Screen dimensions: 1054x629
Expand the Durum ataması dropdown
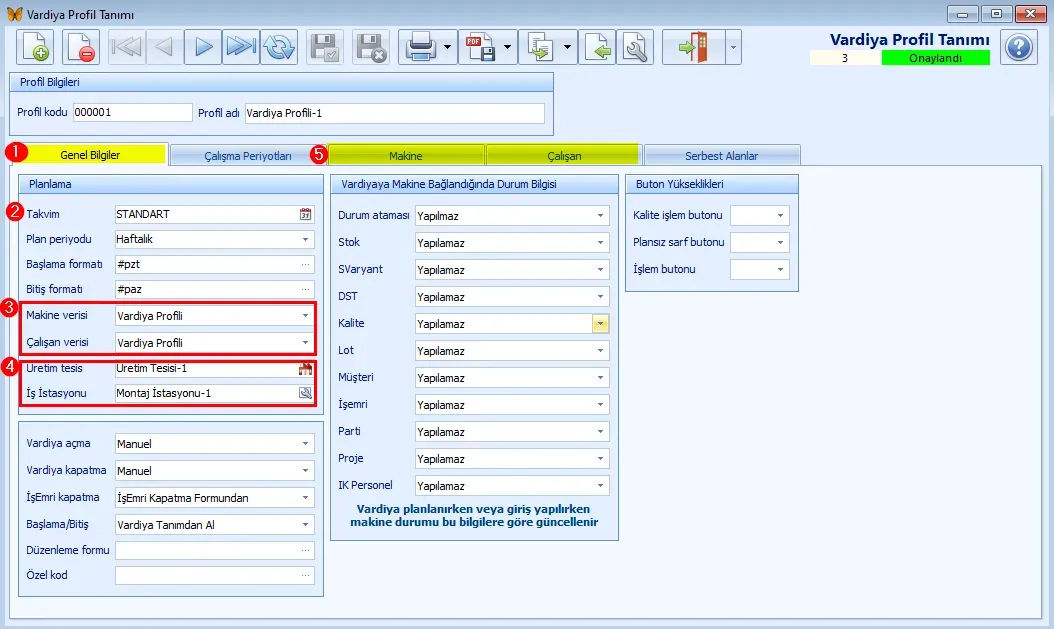[x=600, y=216]
